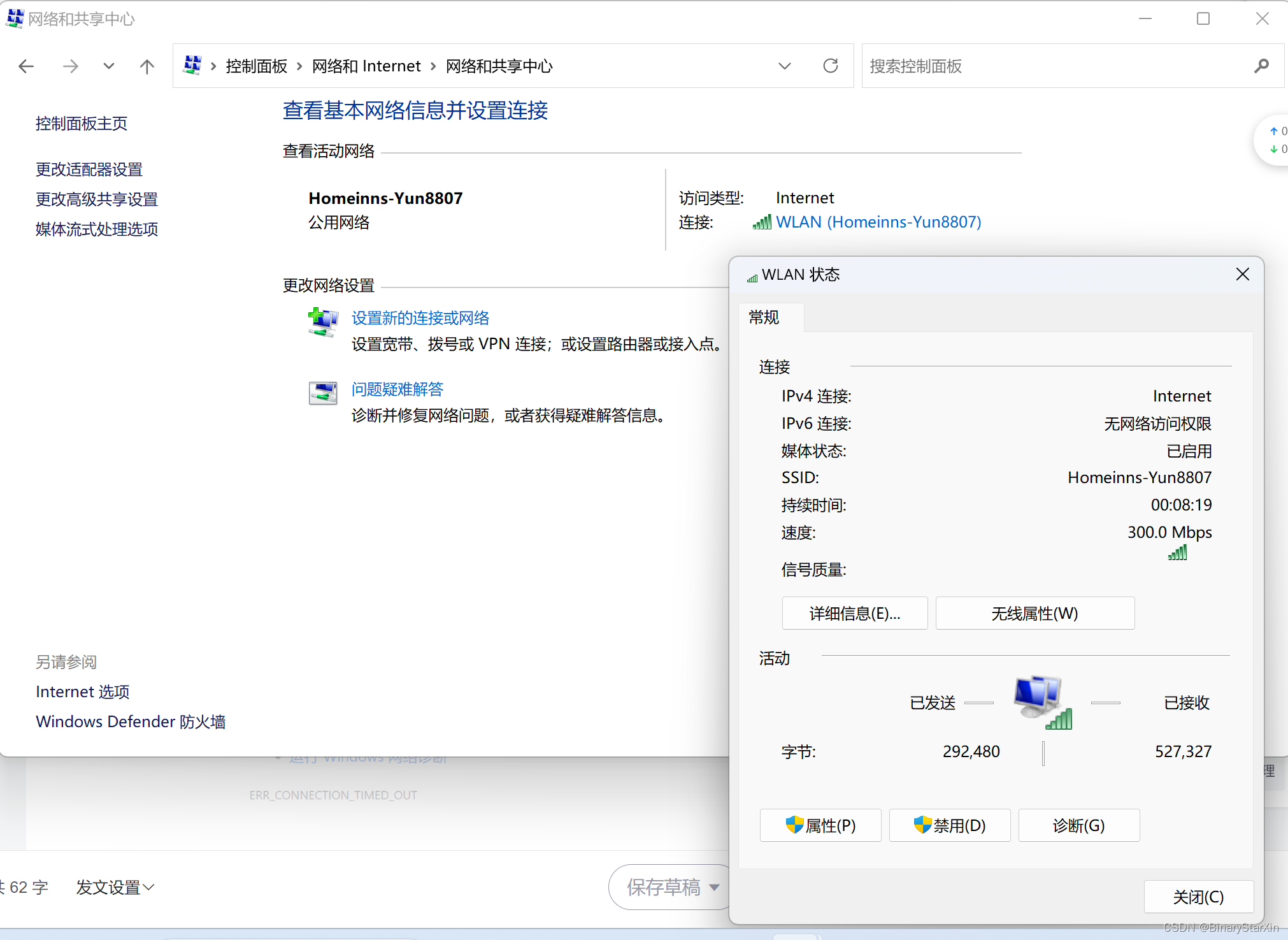
Task: Open 详细信息(E)... button
Action: tap(854, 613)
